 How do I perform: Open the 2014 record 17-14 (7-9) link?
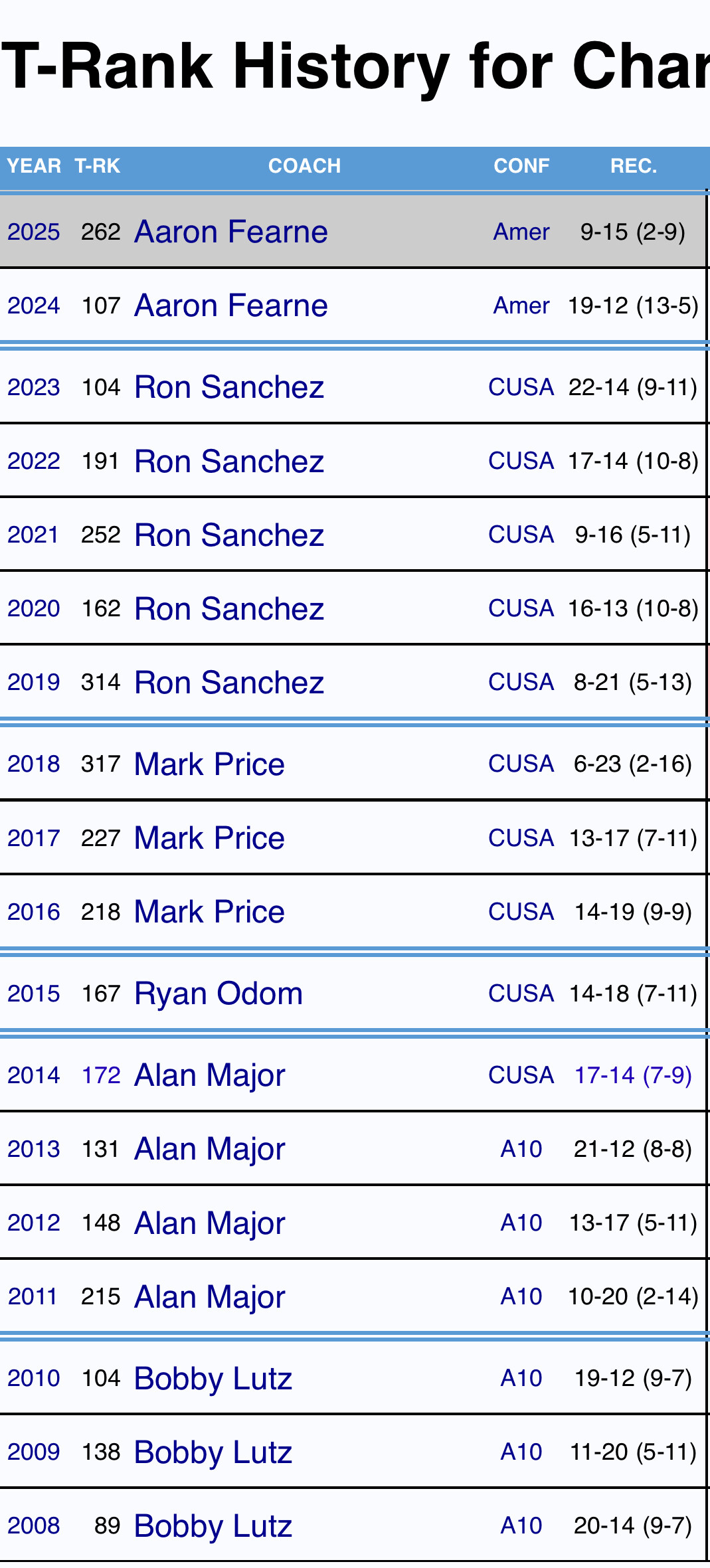(x=632, y=1075)
